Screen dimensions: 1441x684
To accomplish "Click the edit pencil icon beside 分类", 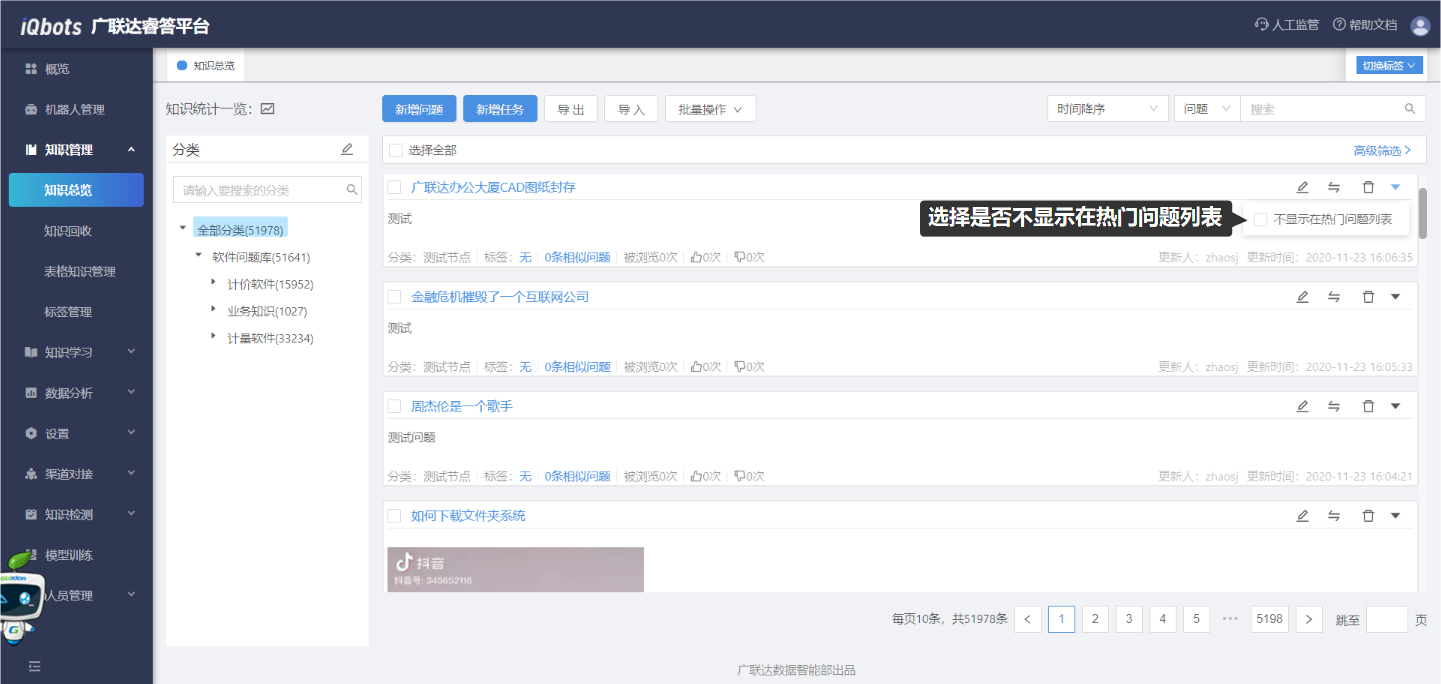I will [347, 149].
